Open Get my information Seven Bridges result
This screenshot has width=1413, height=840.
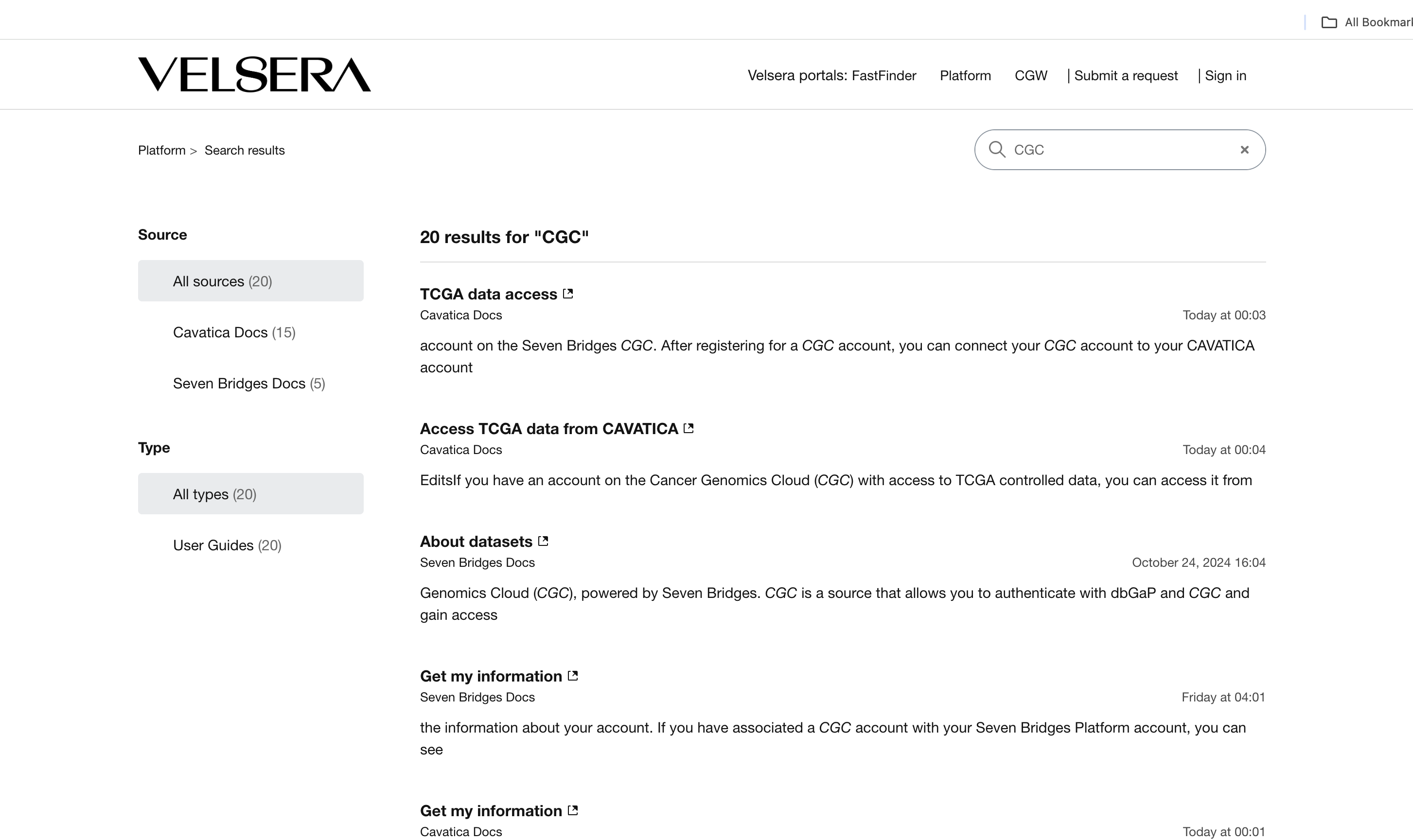490,676
